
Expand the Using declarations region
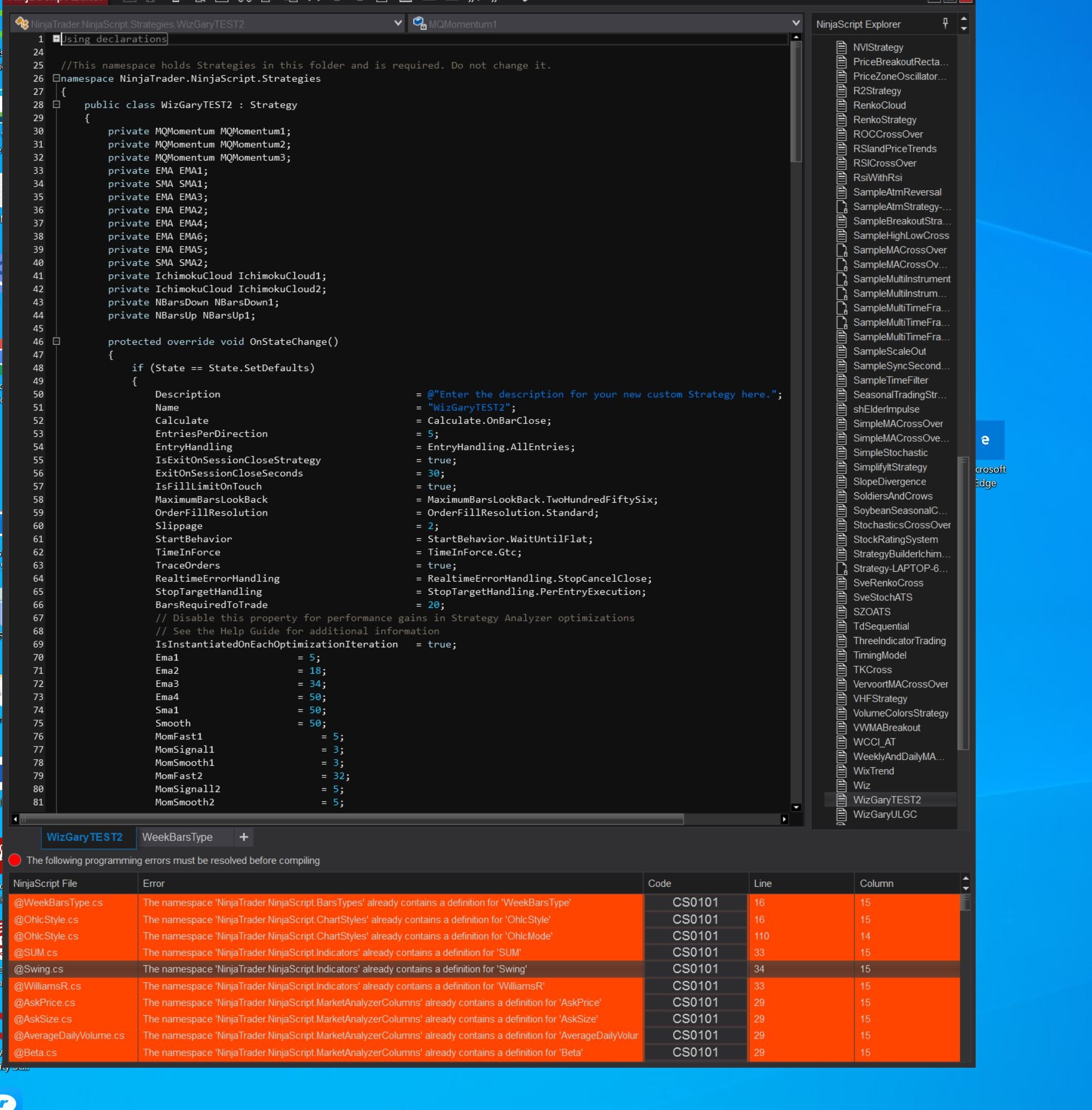(x=56, y=38)
